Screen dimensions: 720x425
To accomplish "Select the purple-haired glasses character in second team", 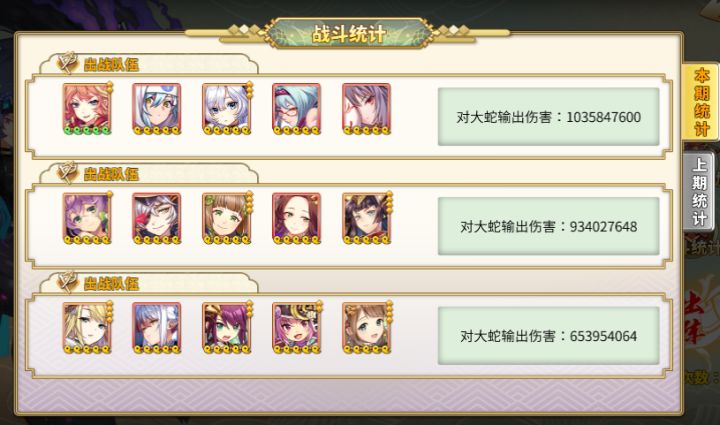I will pyautogui.click(x=87, y=218).
